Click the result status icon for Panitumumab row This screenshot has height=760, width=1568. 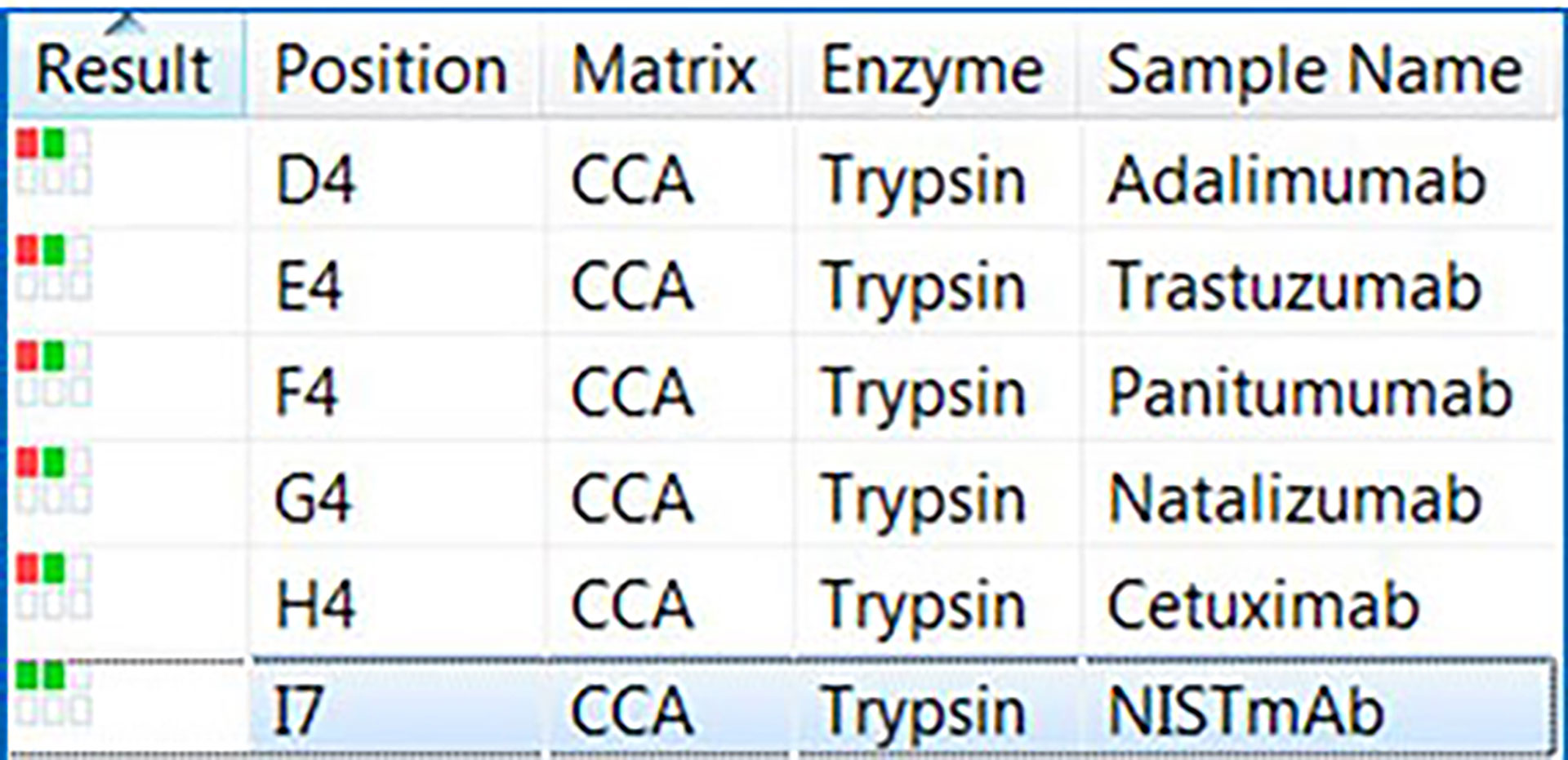(53, 373)
